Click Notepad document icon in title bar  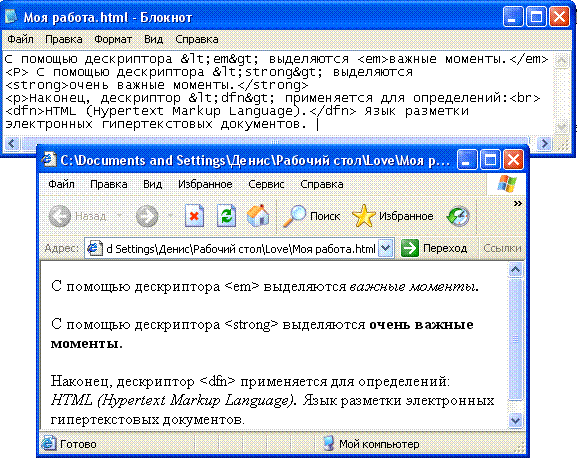point(11,16)
